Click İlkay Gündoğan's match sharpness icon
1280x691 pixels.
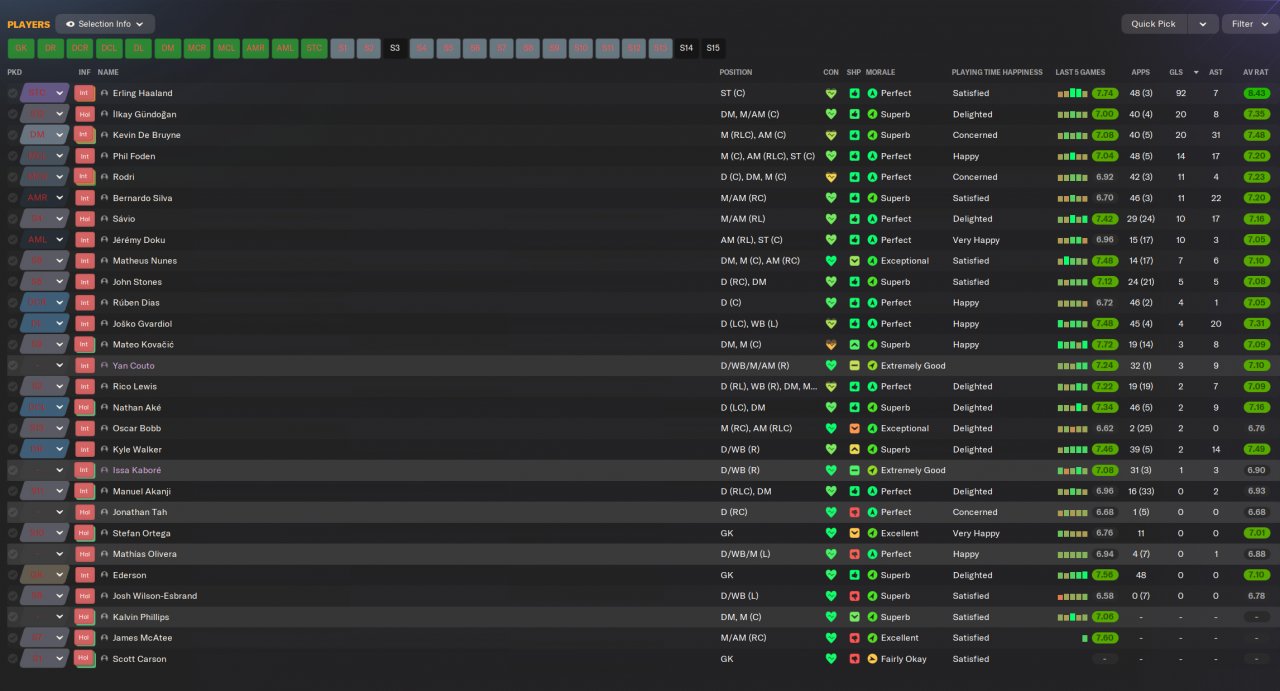coord(854,114)
